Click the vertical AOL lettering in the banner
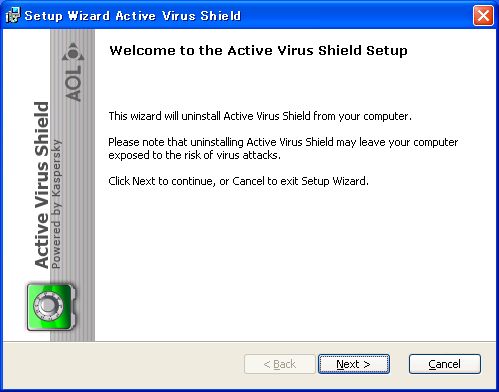The height and width of the screenshot is (392, 499). pos(73,83)
